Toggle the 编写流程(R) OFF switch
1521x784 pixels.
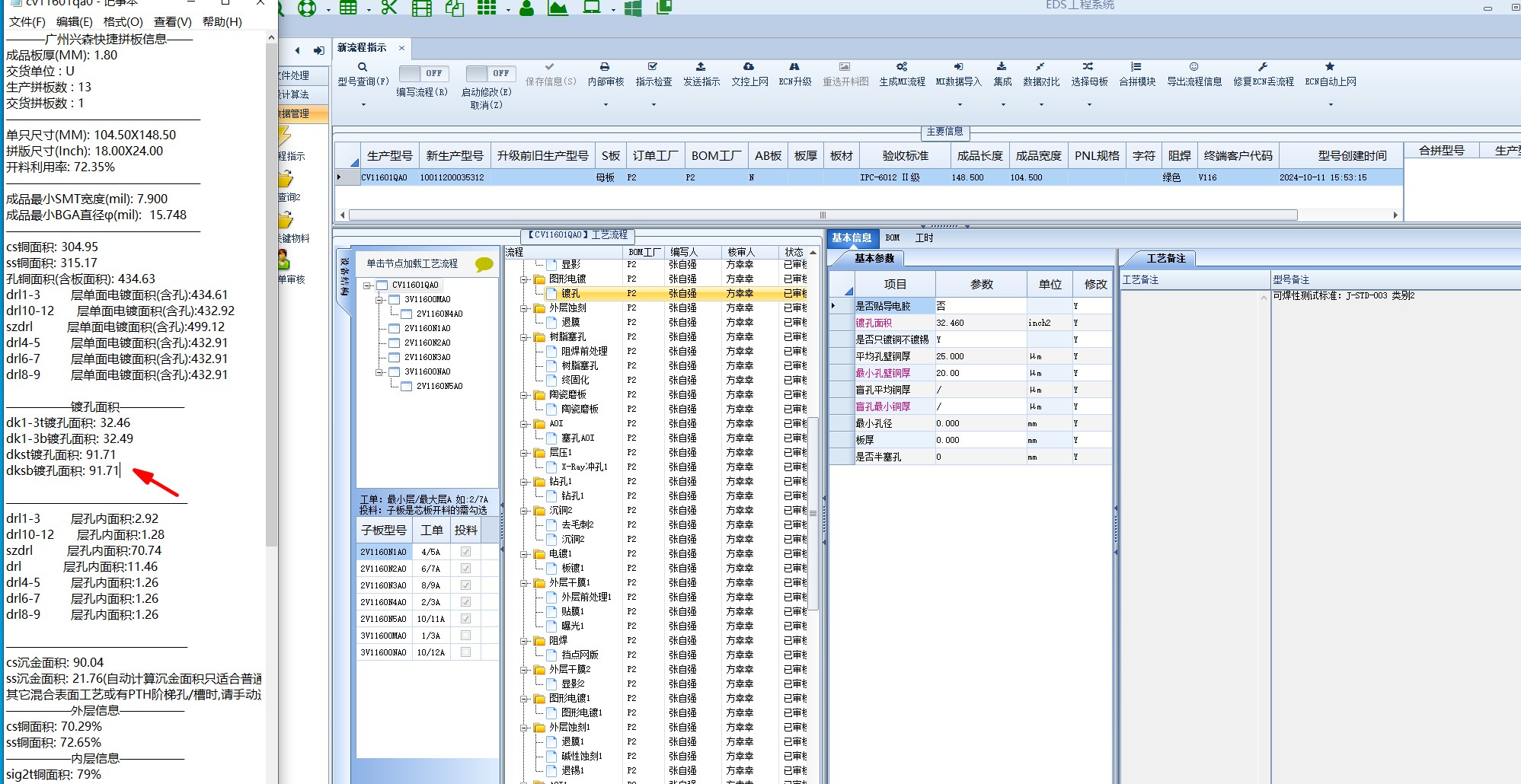point(423,73)
